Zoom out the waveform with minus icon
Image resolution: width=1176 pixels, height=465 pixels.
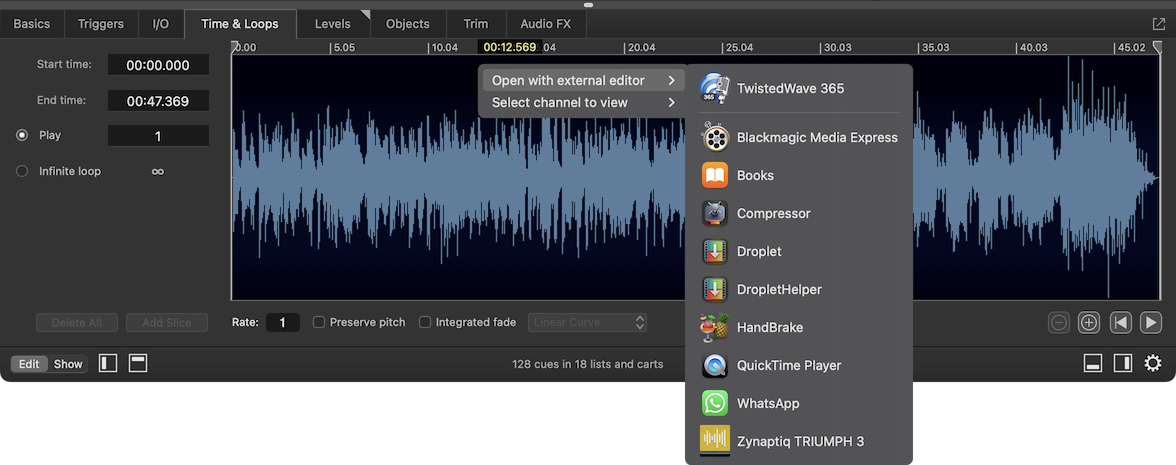tap(1059, 322)
